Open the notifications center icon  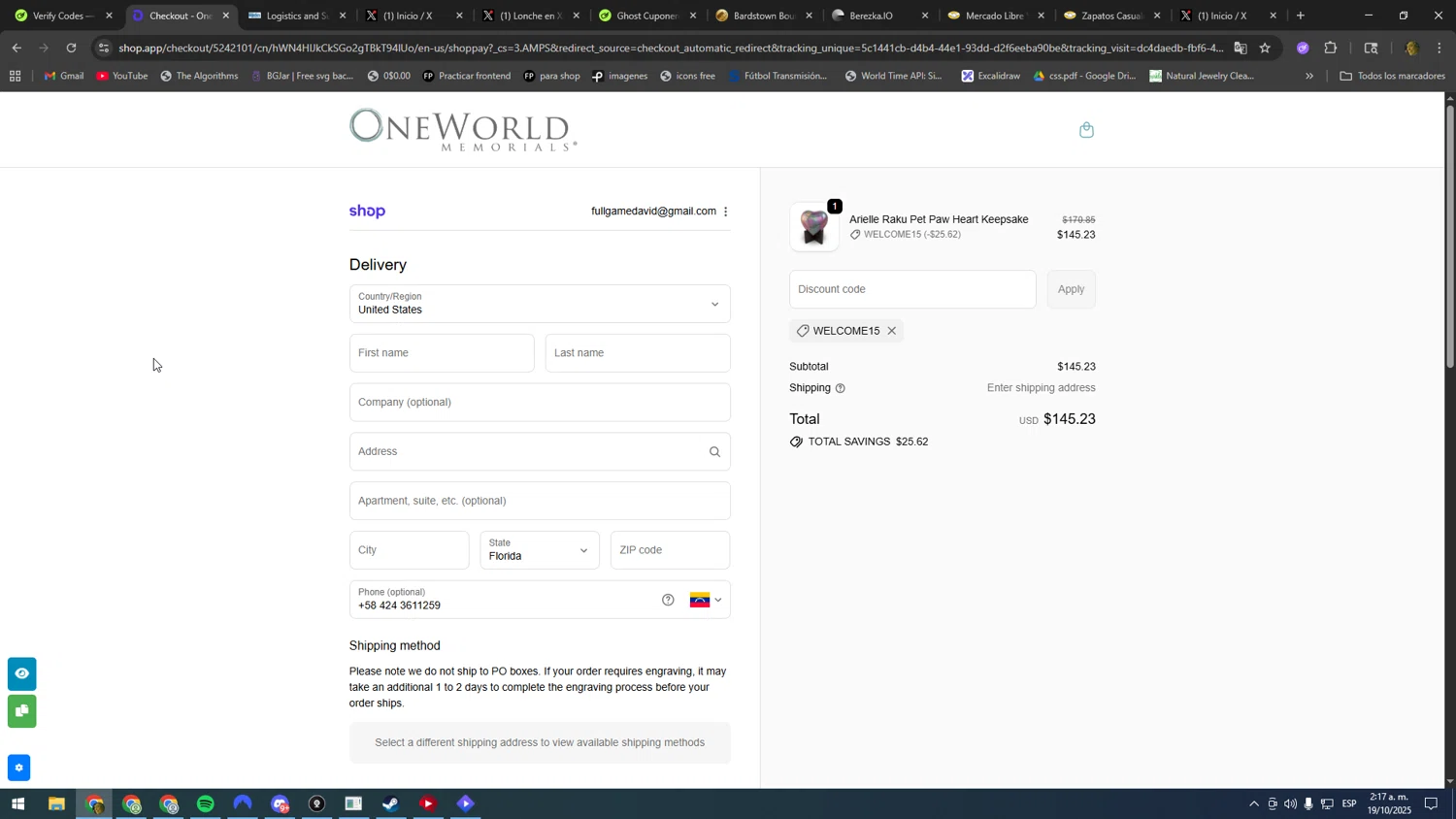[x=1431, y=804]
